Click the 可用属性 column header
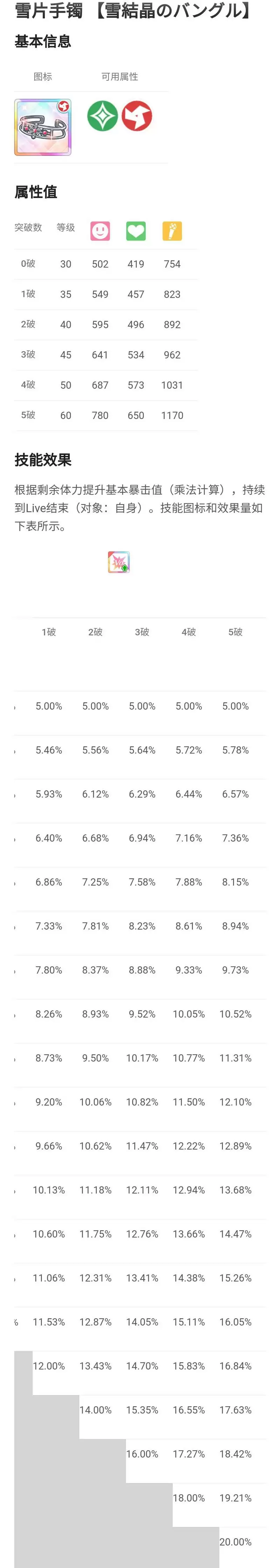 pos(120,77)
